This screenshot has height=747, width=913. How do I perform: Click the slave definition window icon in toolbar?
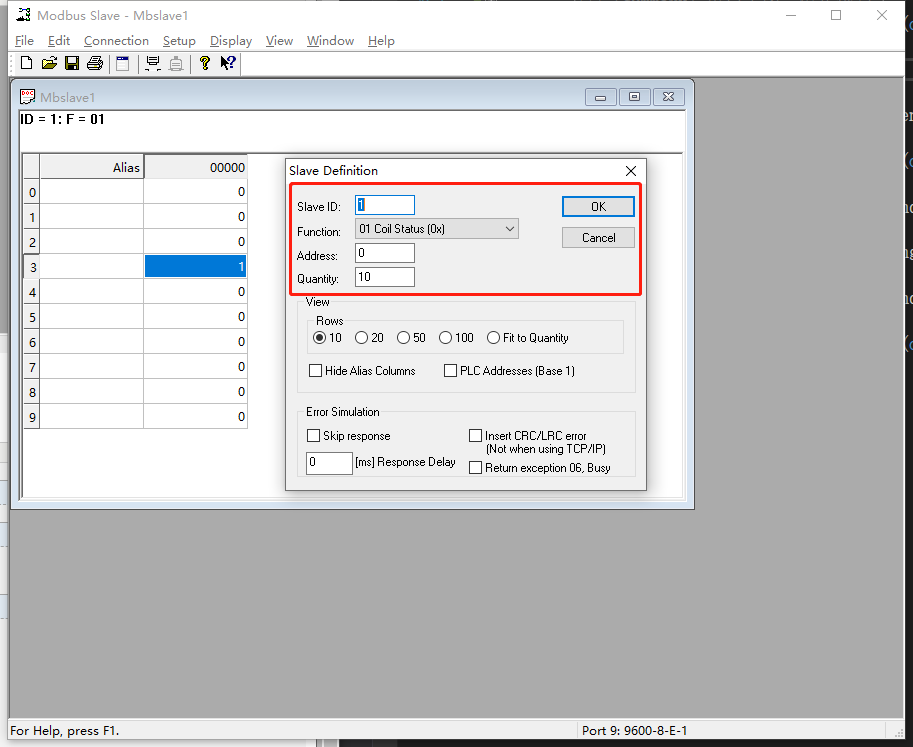coord(122,63)
